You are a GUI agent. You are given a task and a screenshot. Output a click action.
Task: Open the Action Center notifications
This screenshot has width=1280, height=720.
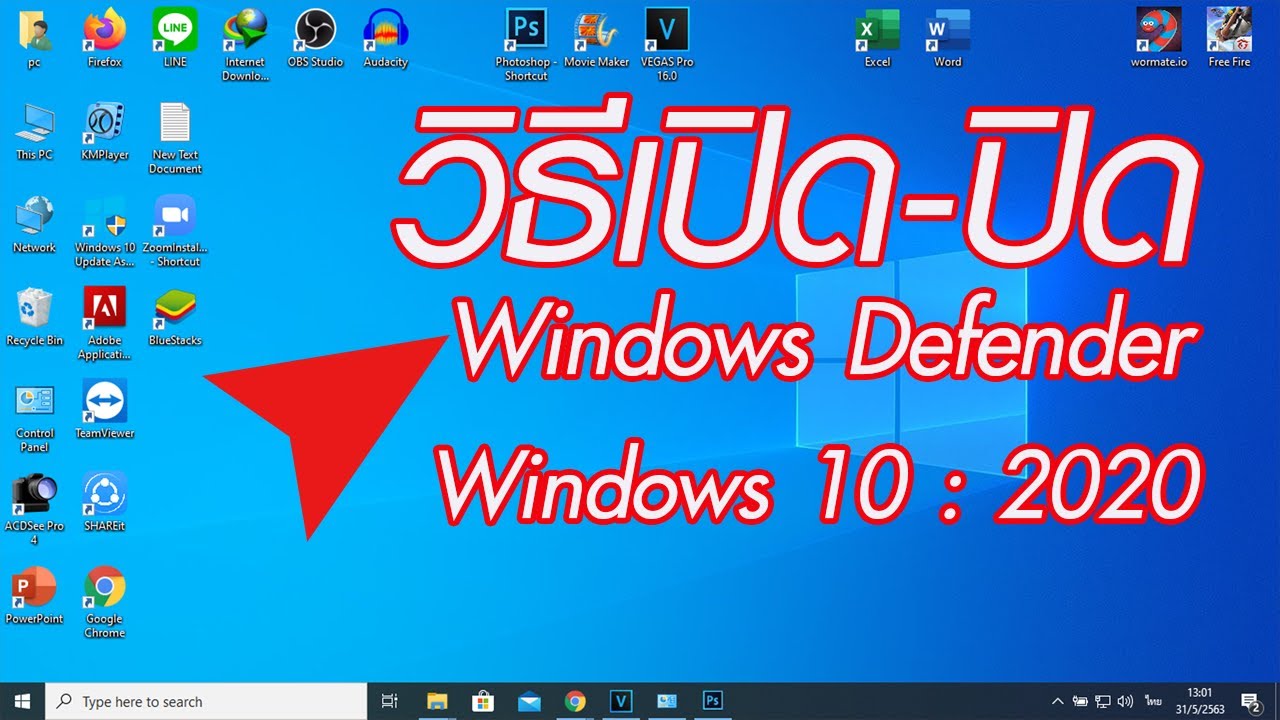click(x=1250, y=701)
